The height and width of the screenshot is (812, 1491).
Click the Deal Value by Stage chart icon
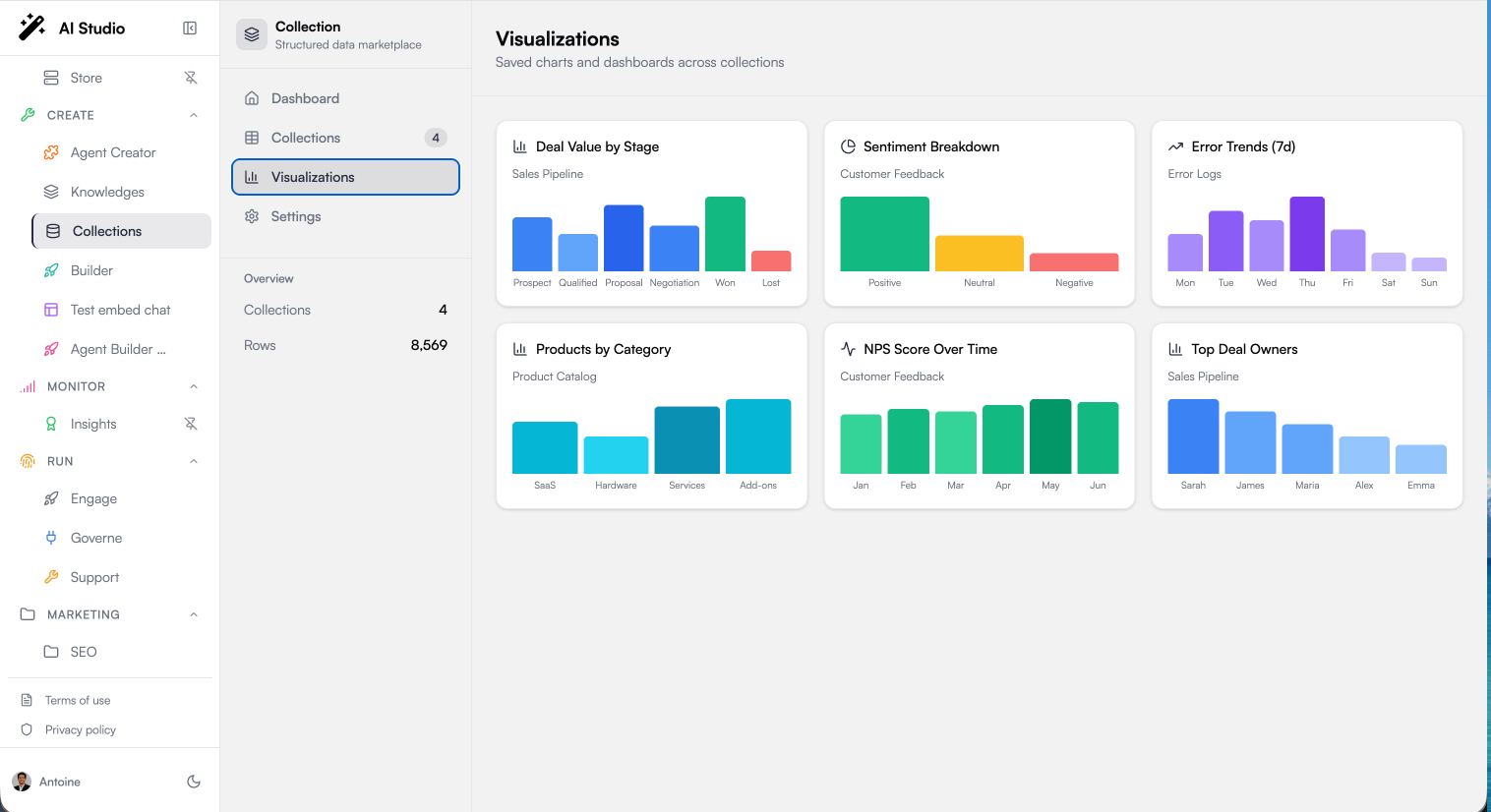pos(520,146)
